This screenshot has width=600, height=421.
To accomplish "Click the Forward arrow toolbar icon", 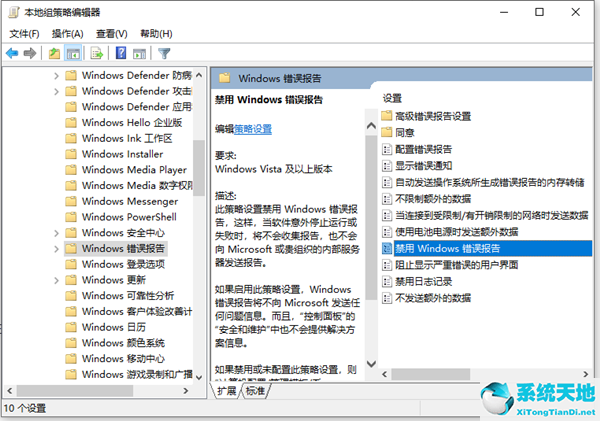I will point(30,53).
